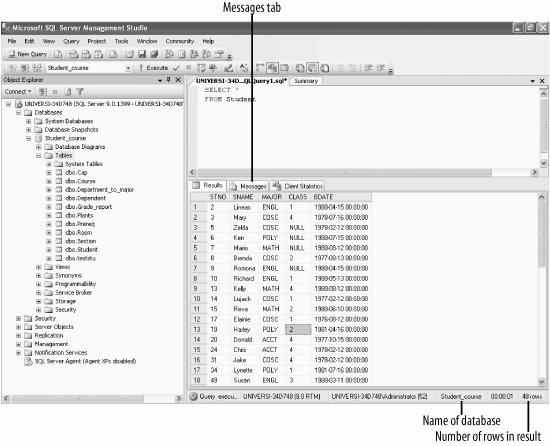Switch to the Messages tab

click(248, 186)
